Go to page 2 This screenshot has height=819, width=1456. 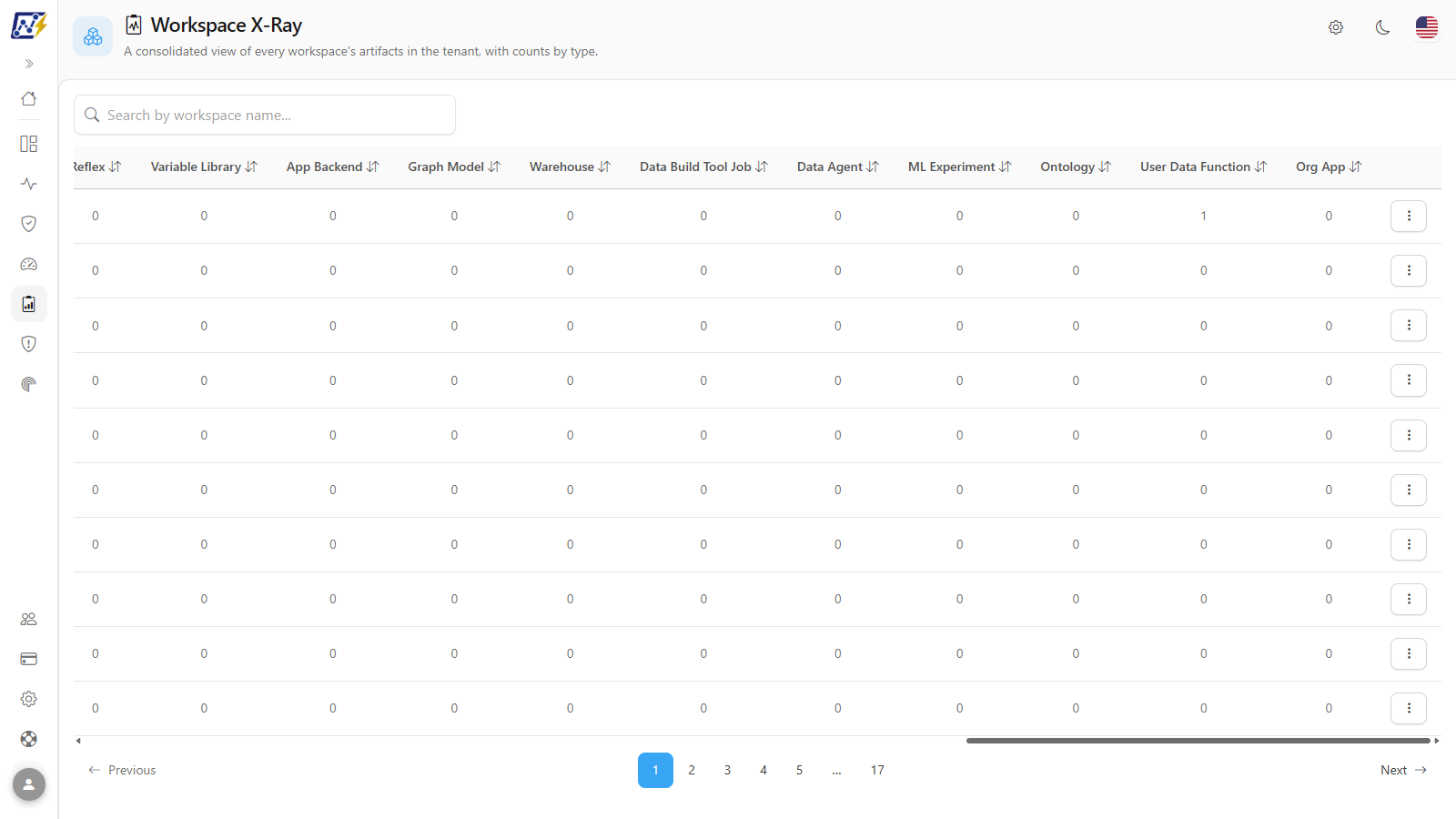click(692, 770)
